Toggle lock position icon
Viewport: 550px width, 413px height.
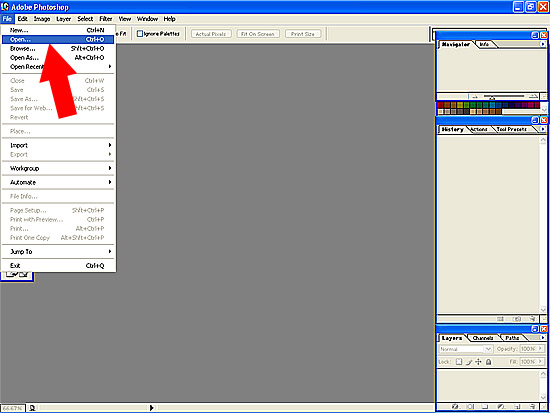478,362
